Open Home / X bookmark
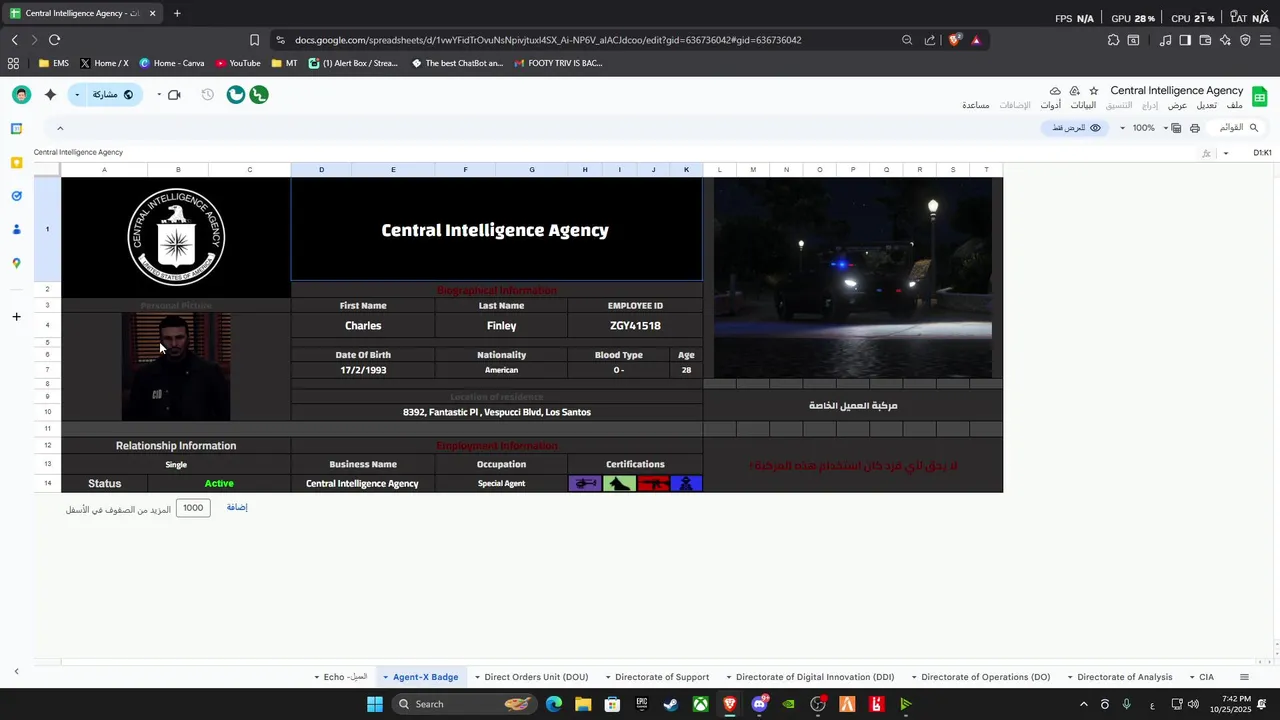Image resolution: width=1280 pixels, height=720 pixels. [104, 63]
